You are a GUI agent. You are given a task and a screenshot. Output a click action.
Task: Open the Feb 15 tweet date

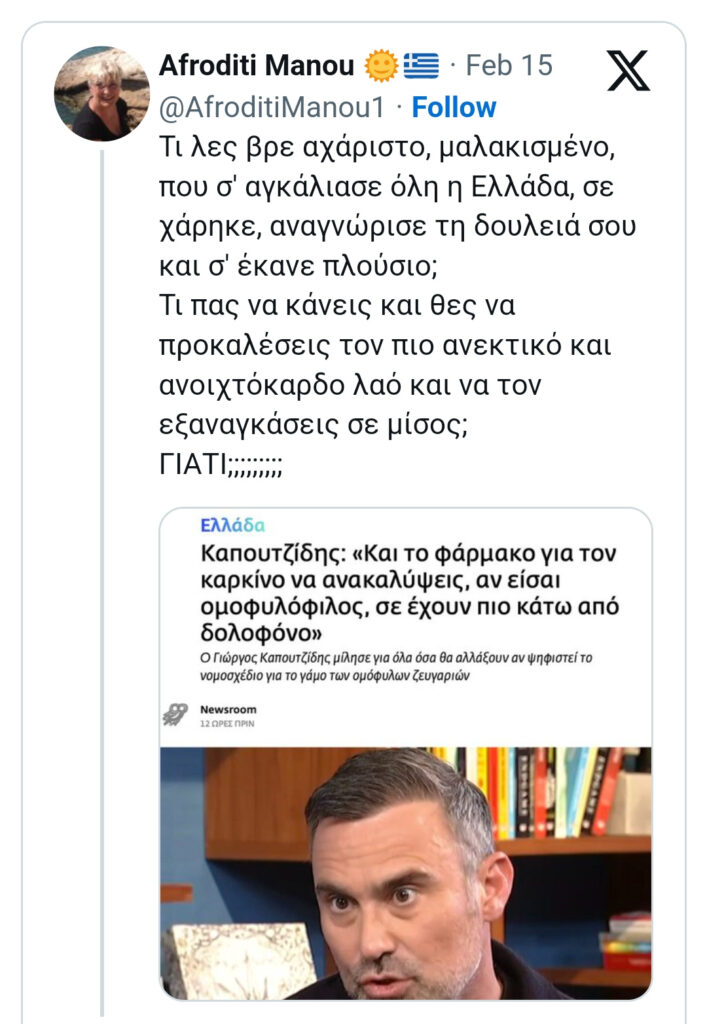509,67
